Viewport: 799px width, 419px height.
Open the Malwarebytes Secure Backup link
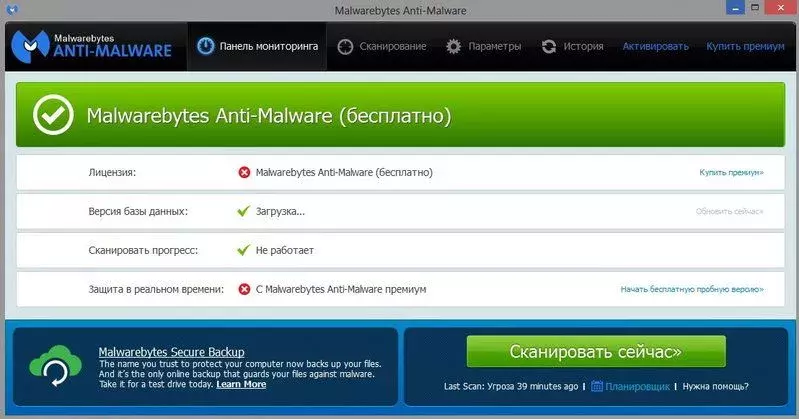pyautogui.click(x=171, y=352)
